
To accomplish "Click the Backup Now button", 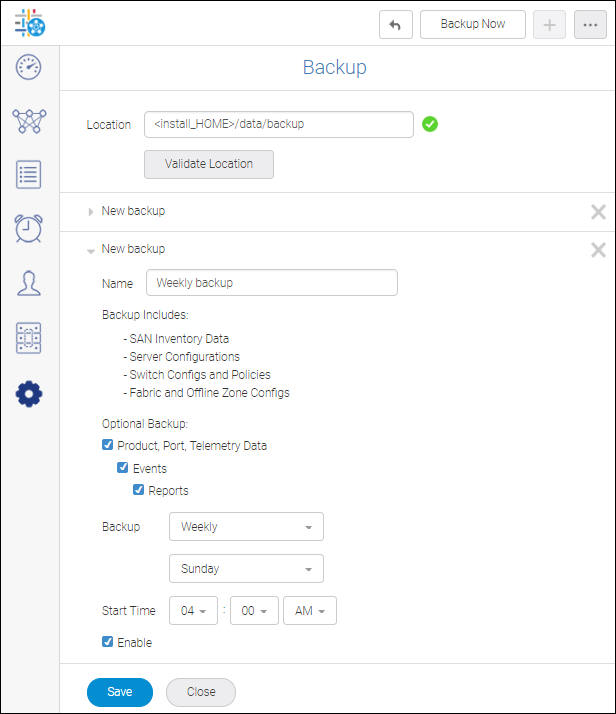I will pyautogui.click(x=473, y=24).
